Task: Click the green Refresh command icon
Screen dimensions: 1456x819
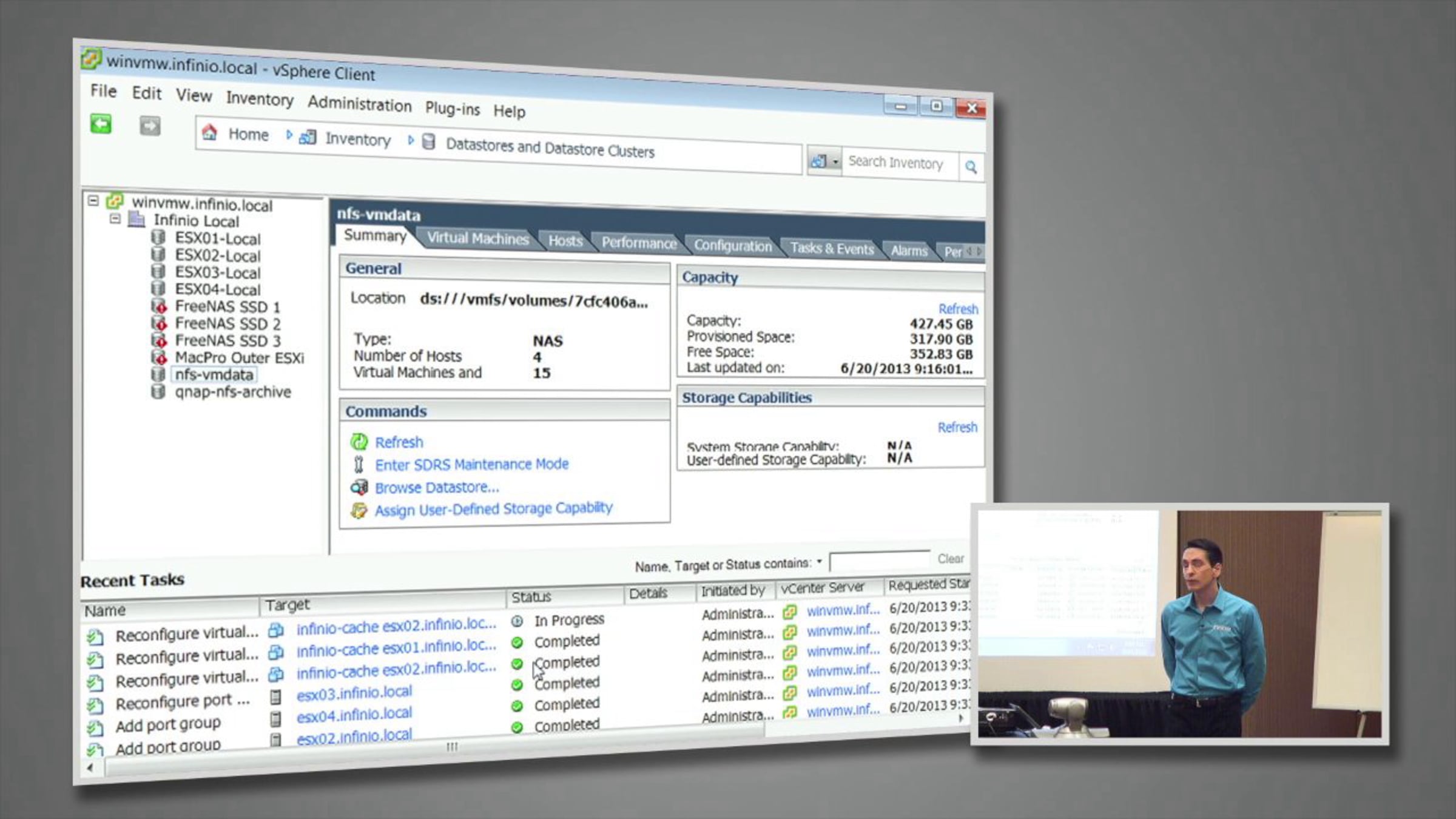Action: pyautogui.click(x=359, y=442)
